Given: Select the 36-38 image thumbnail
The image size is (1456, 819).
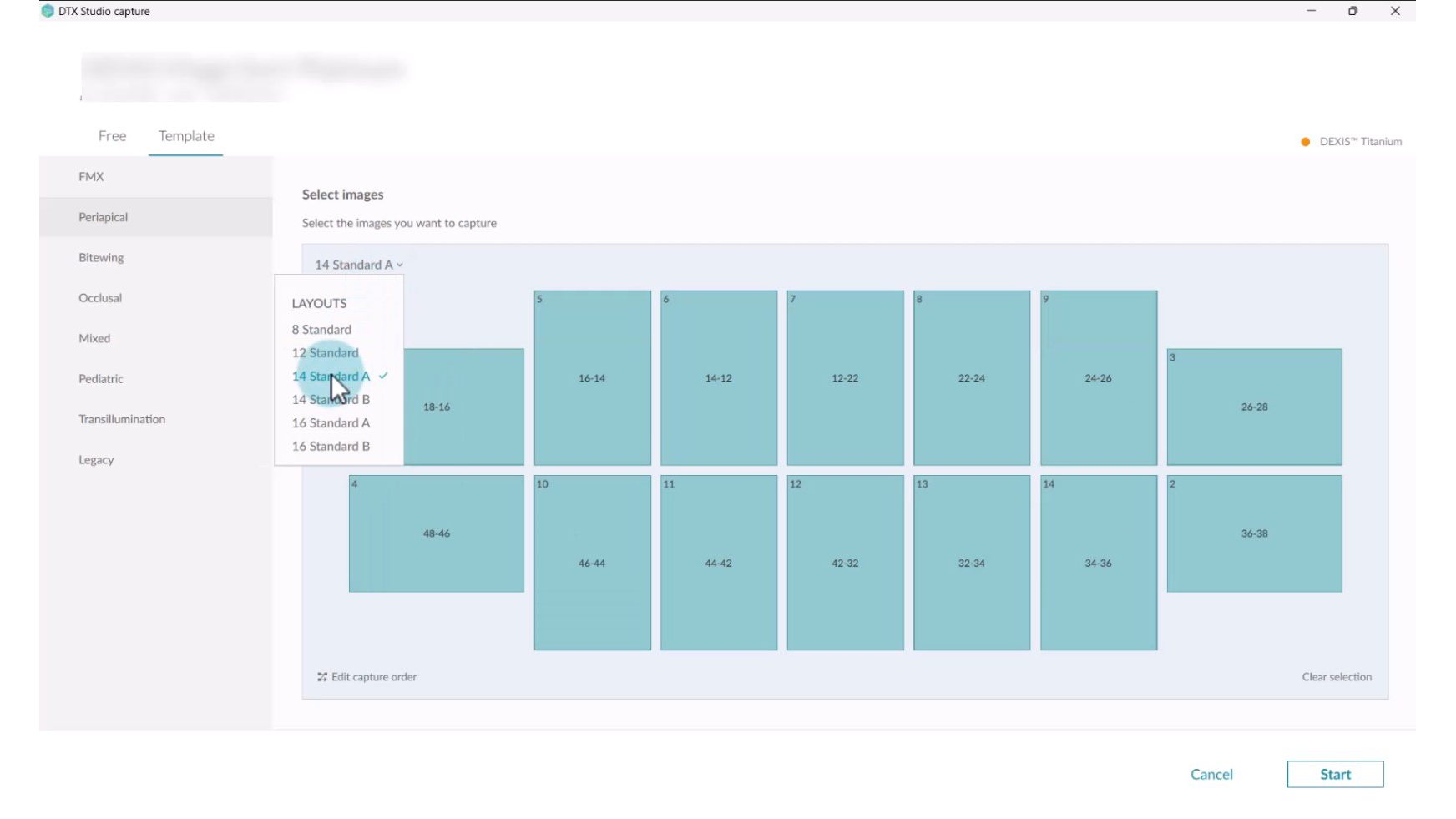Looking at the screenshot, I should click(1255, 533).
